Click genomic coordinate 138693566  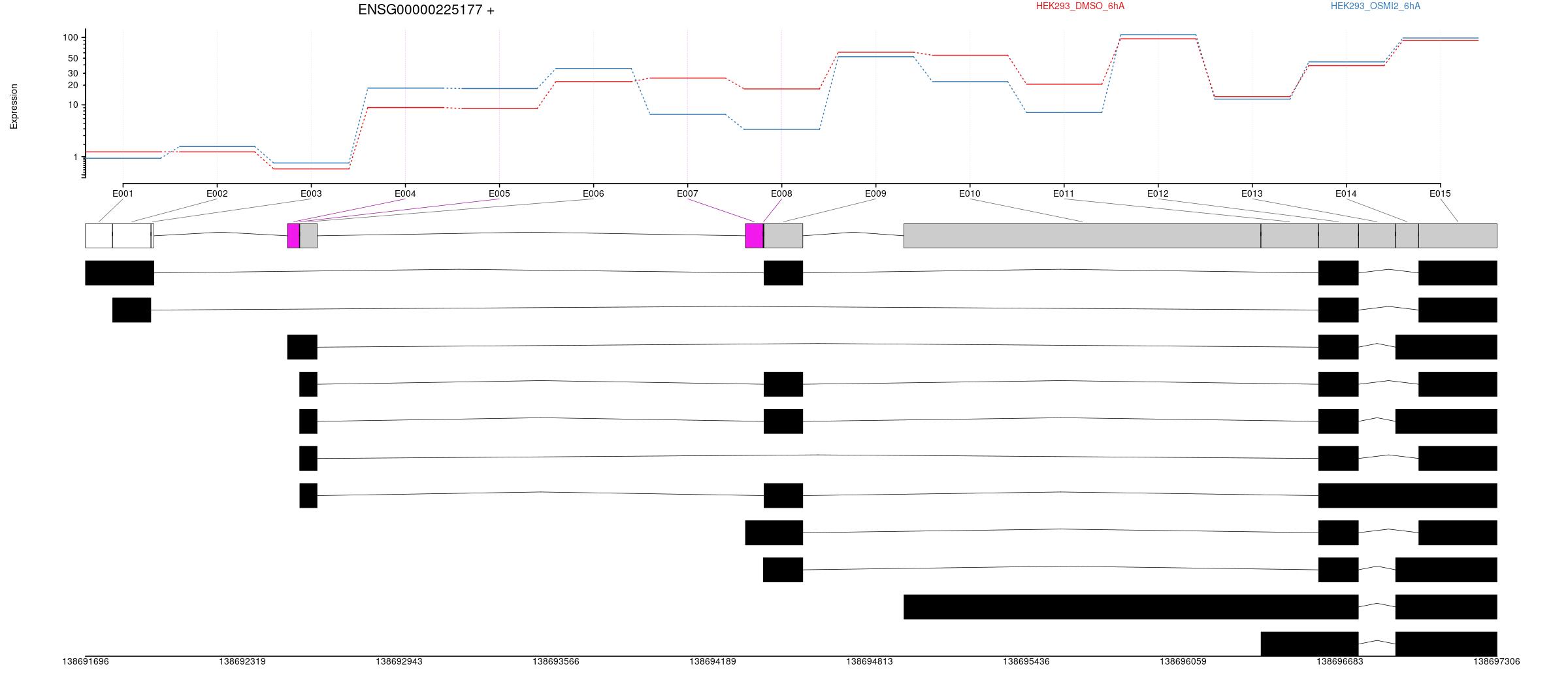(556, 661)
